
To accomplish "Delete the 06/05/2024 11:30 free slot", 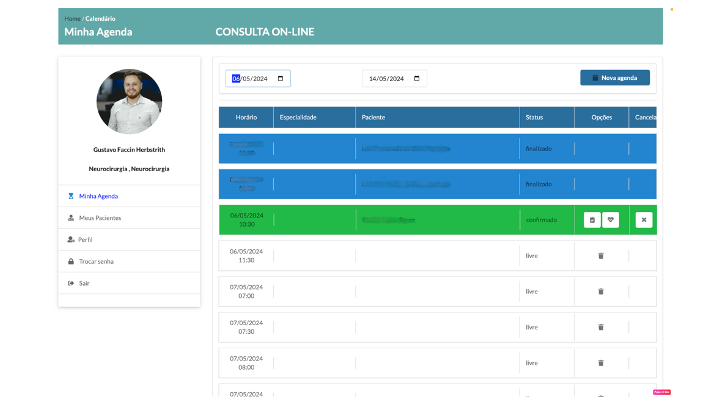I will coord(601,256).
